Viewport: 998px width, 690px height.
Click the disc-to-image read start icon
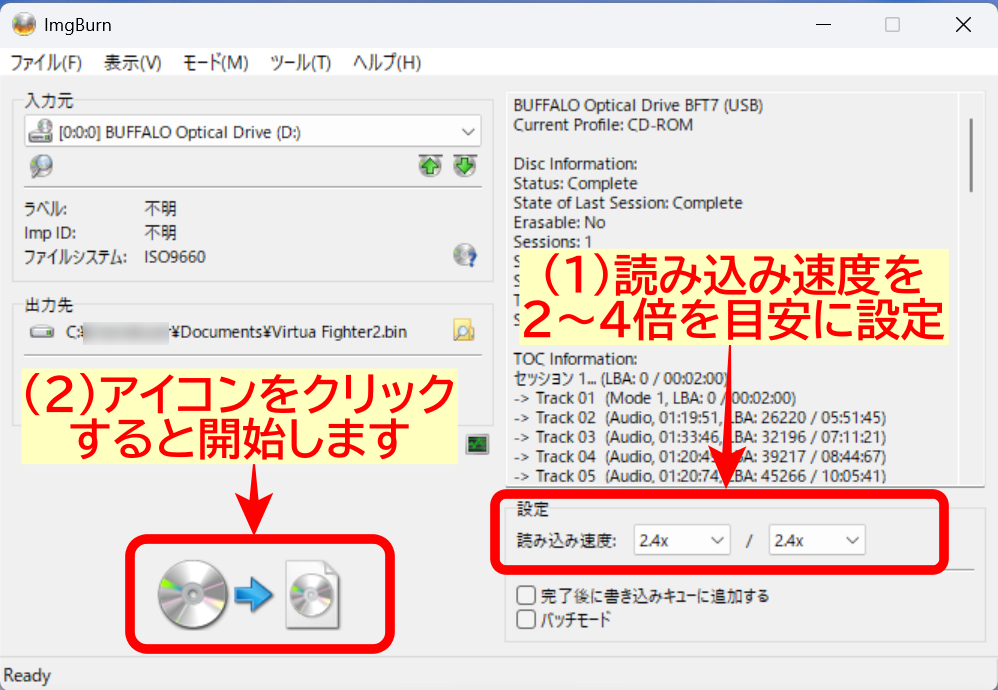(250, 595)
